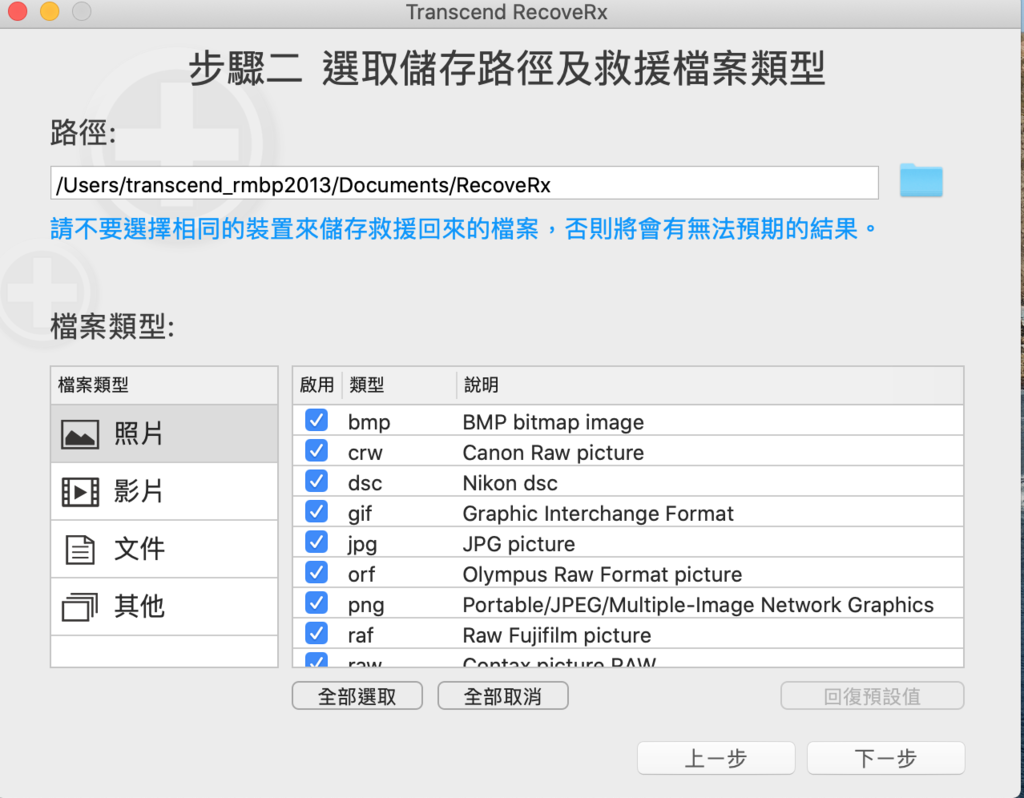Disable the dsc Nikon checkbox
The height and width of the screenshot is (798, 1024).
(x=317, y=481)
